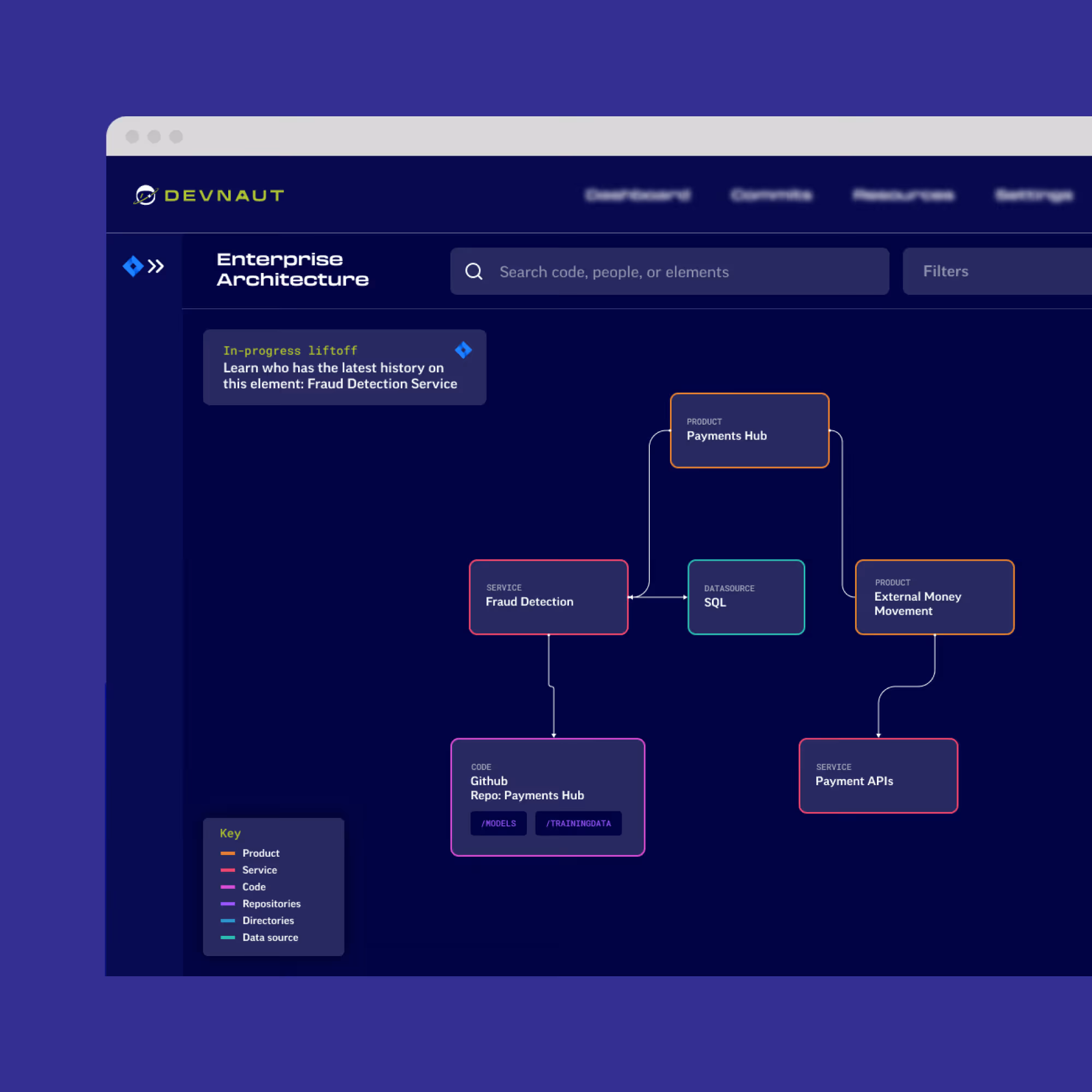The height and width of the screenshot is (1092, 1092).
Task: Click the magnifying glass search icon
Action: click(x=473, y=271)
